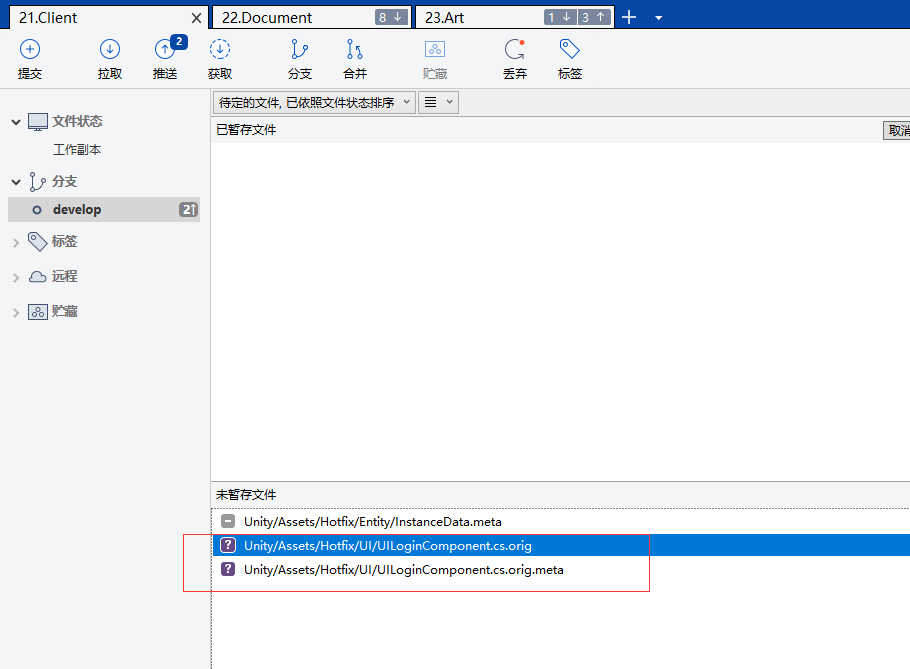Screen dimensions: 910x669
Task: Click the 合并 (Merge) toolbar icon
Action: tap(355, 50)
